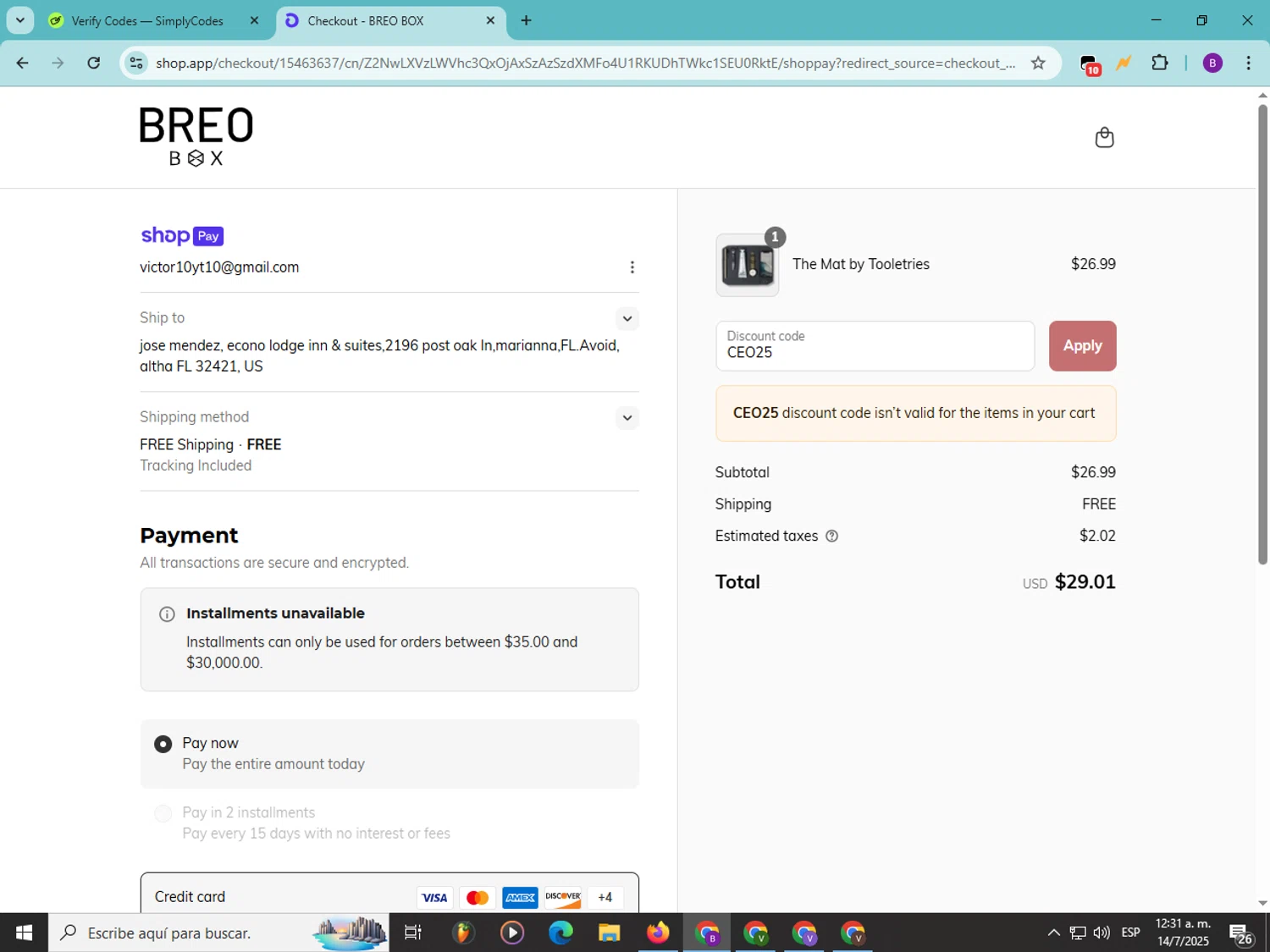Click the orange lightning extension icon

[1124, 63]
